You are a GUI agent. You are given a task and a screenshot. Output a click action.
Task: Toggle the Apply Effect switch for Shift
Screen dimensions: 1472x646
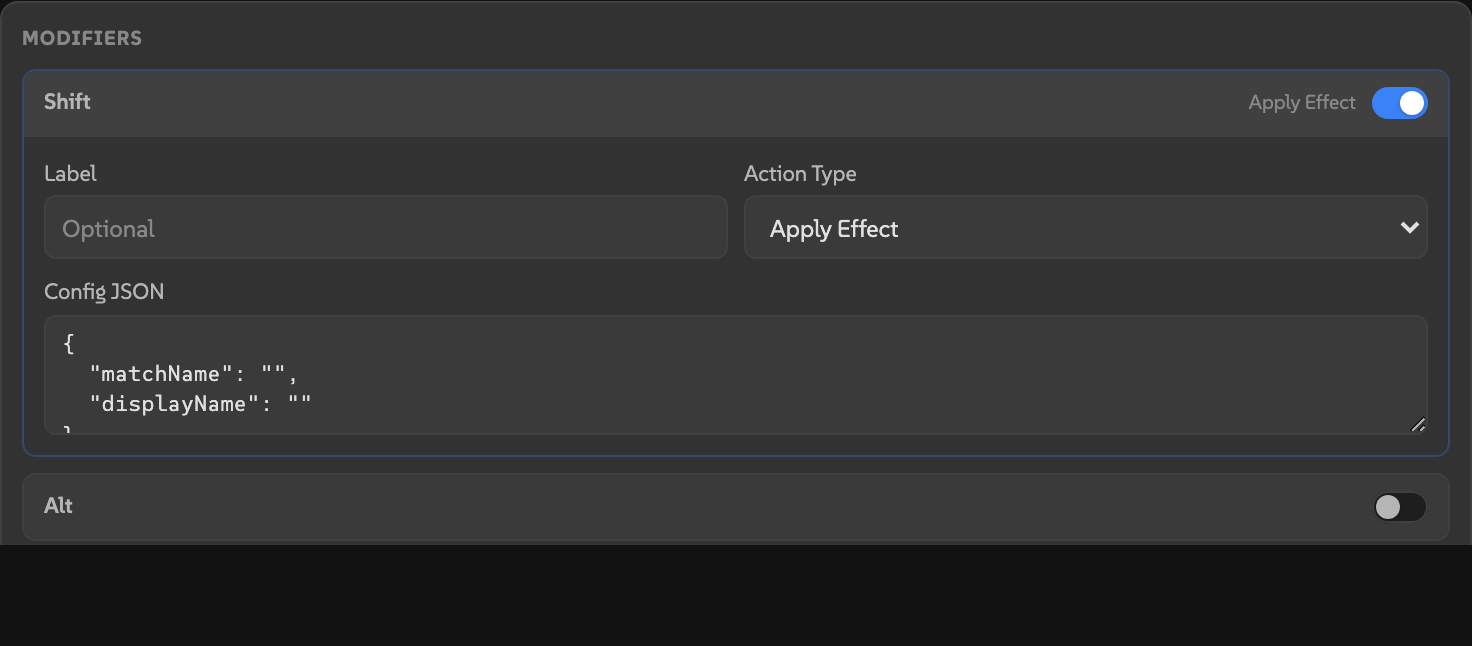click(x=1400, y=103)
